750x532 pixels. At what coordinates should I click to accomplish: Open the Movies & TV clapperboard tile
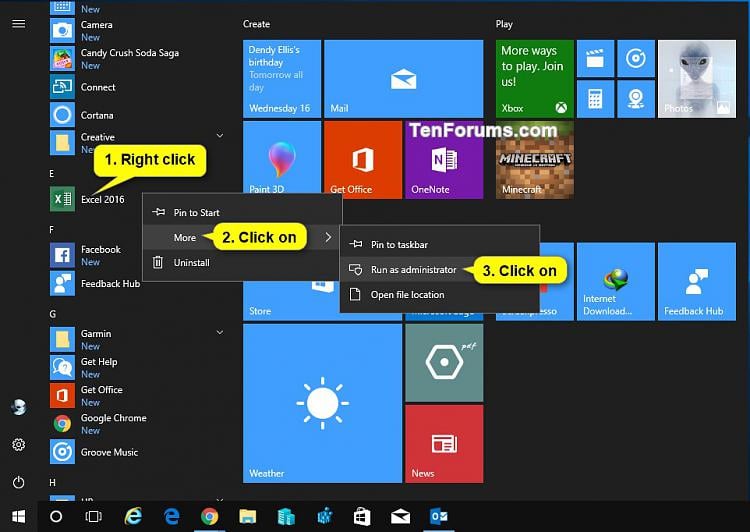[x=595, y=58]
